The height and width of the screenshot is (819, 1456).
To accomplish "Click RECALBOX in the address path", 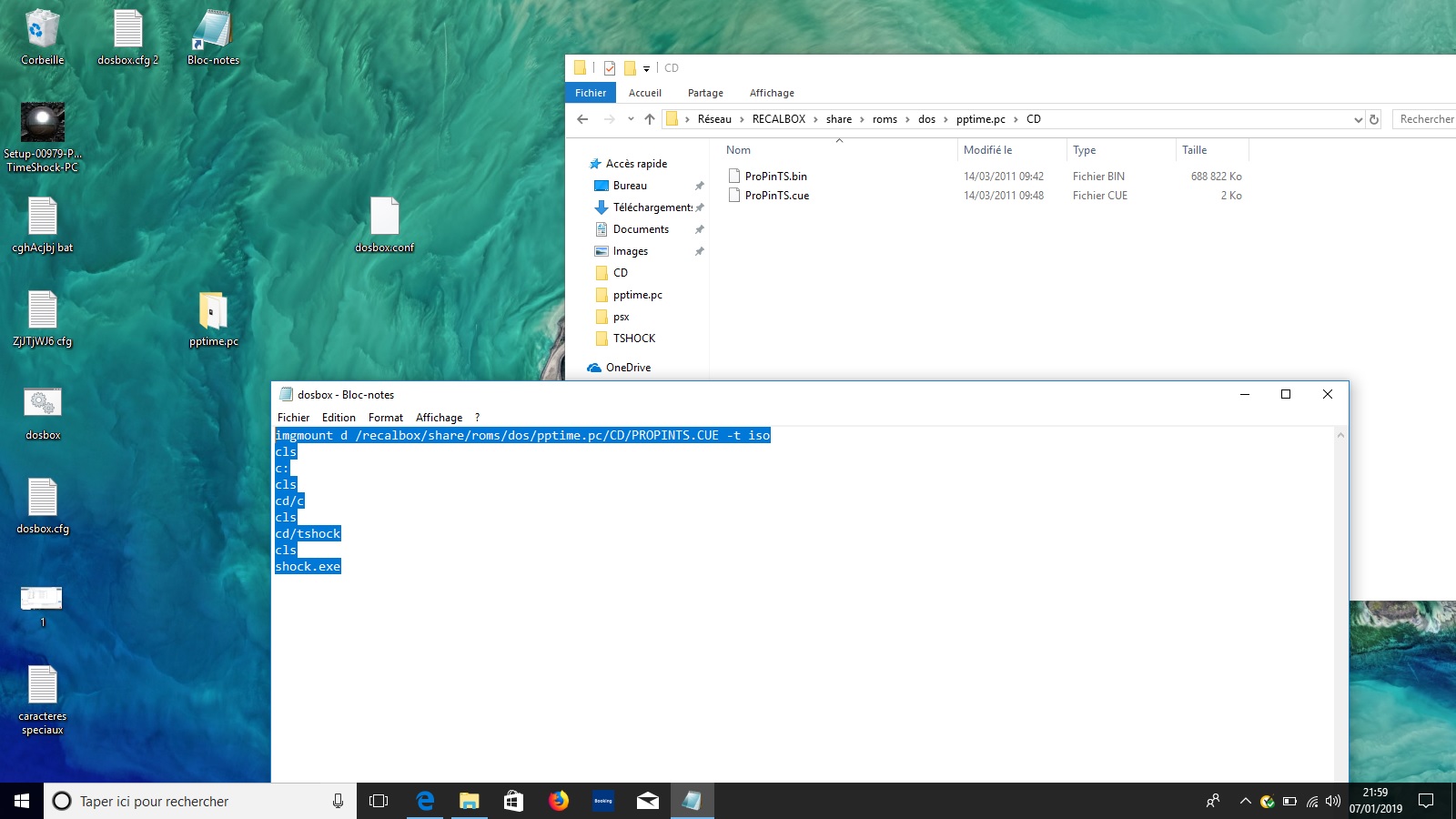I will 779,119.
